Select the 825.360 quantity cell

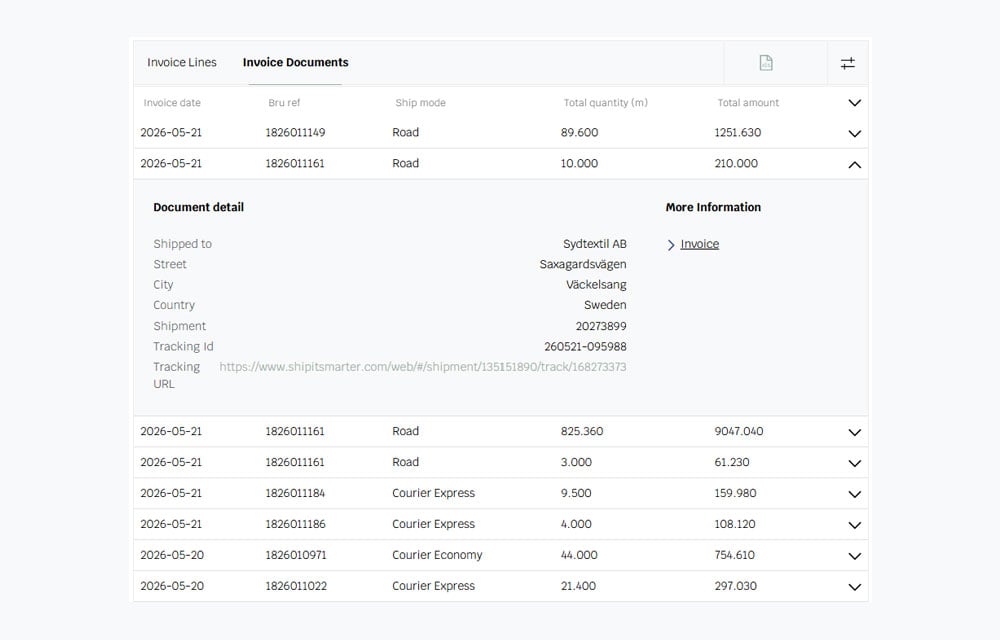582,432
